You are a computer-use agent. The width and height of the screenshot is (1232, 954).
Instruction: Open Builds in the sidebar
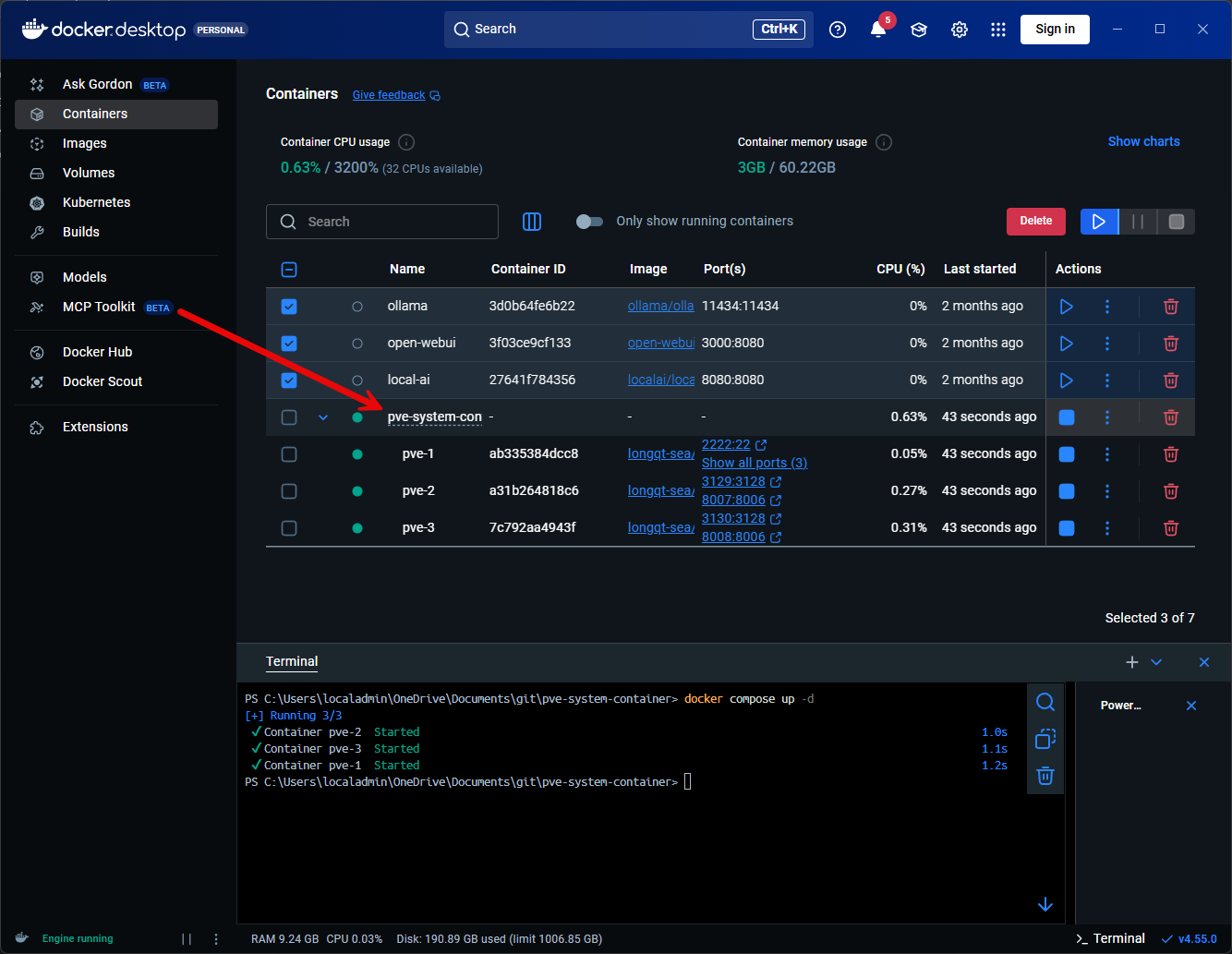pyautogui.click(x=116, y=233)
